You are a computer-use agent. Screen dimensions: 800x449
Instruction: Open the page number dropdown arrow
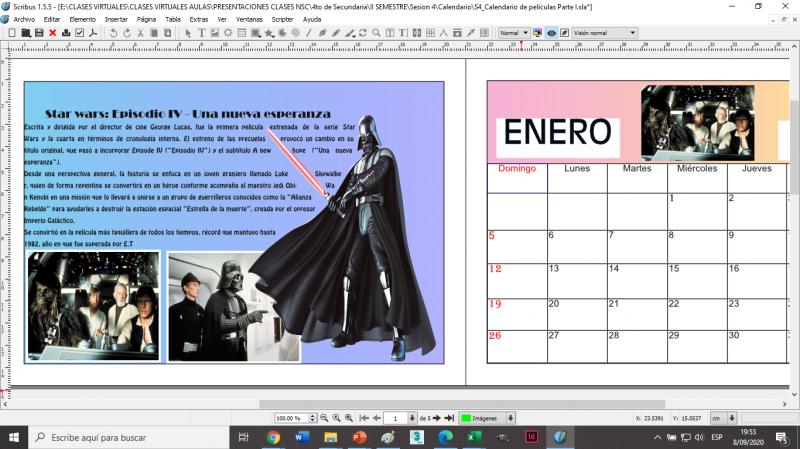(x=412, y=418)
